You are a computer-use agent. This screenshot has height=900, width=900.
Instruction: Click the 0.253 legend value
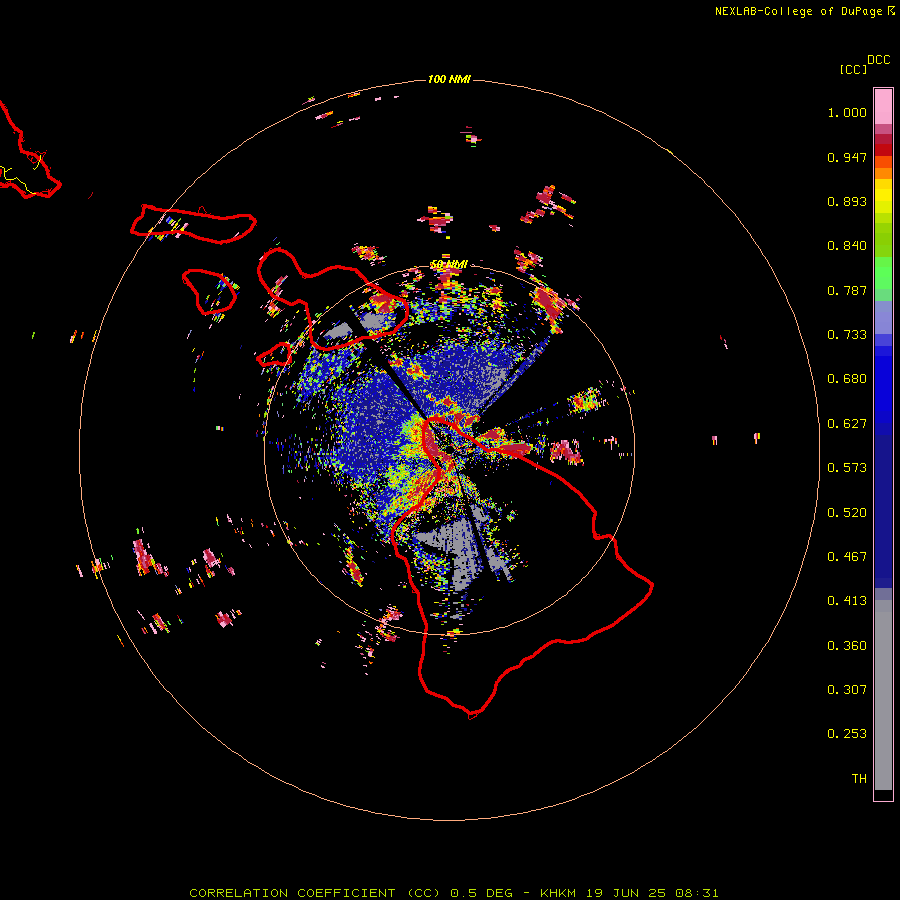[x=847, y=734]
